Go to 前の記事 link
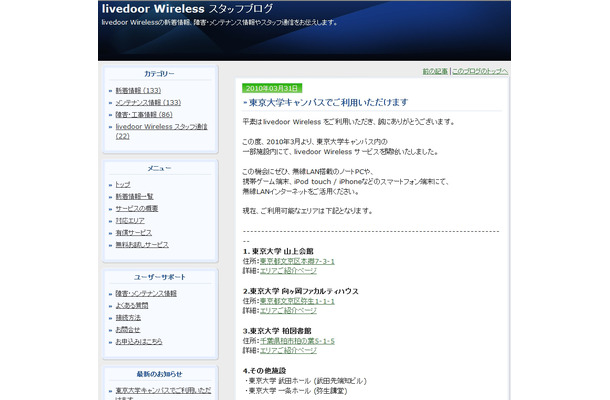610x400 pixels. click(435, 72)
